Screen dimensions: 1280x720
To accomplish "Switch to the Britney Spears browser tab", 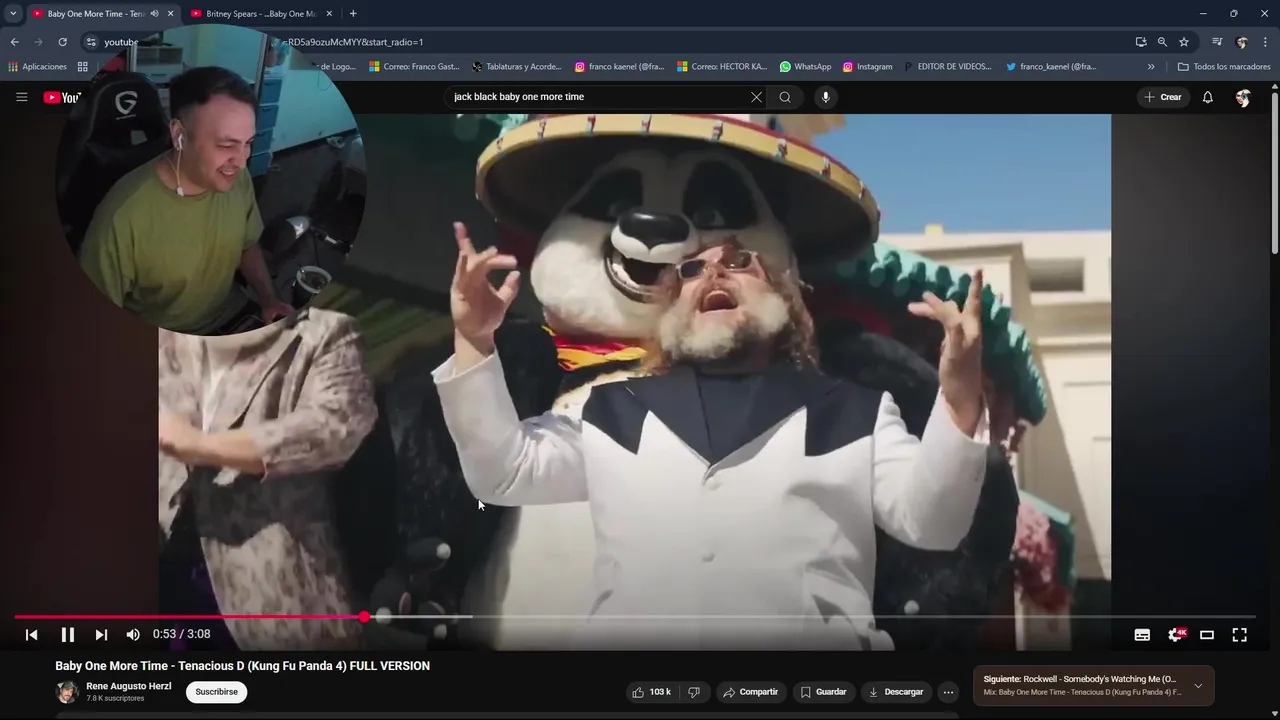I will [261, 14].
